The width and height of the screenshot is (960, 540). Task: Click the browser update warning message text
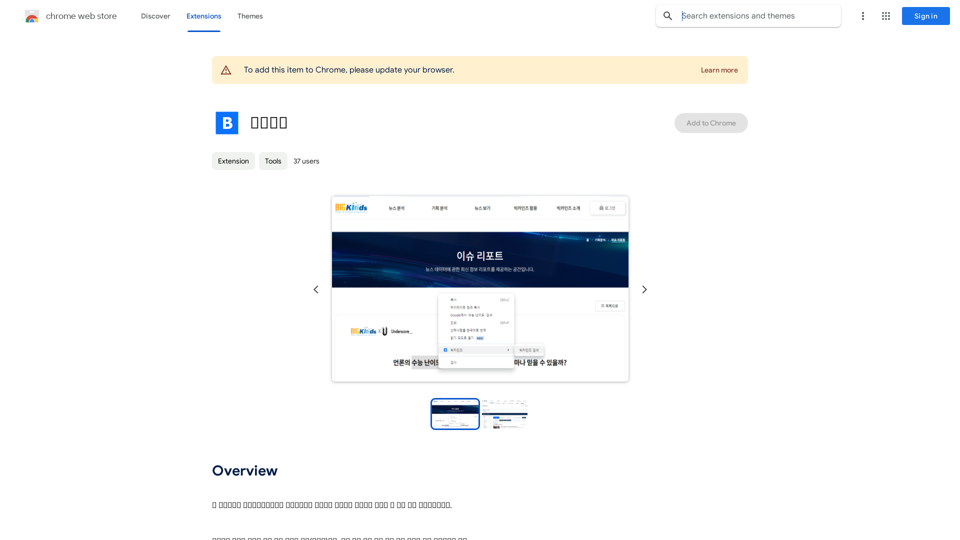coord(349,70)
